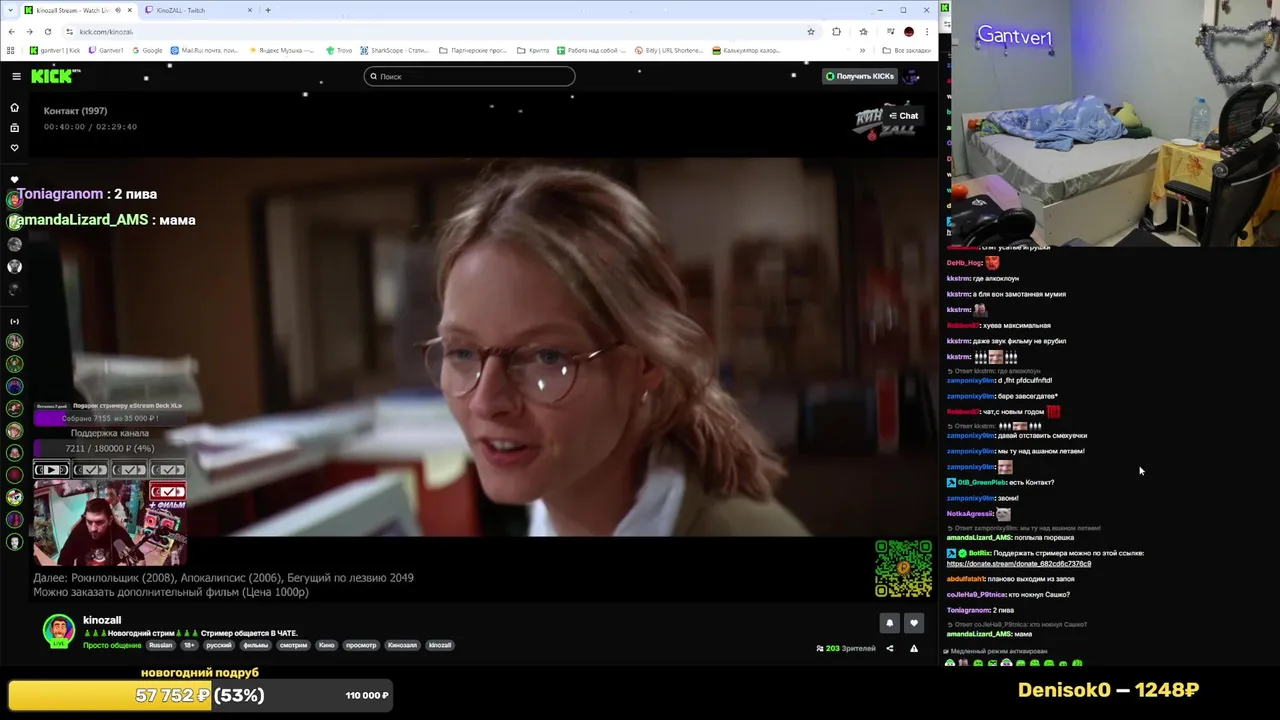Open the Gantver1 Twitch bookmark
1280x720 pixels.
coord(106,50)
